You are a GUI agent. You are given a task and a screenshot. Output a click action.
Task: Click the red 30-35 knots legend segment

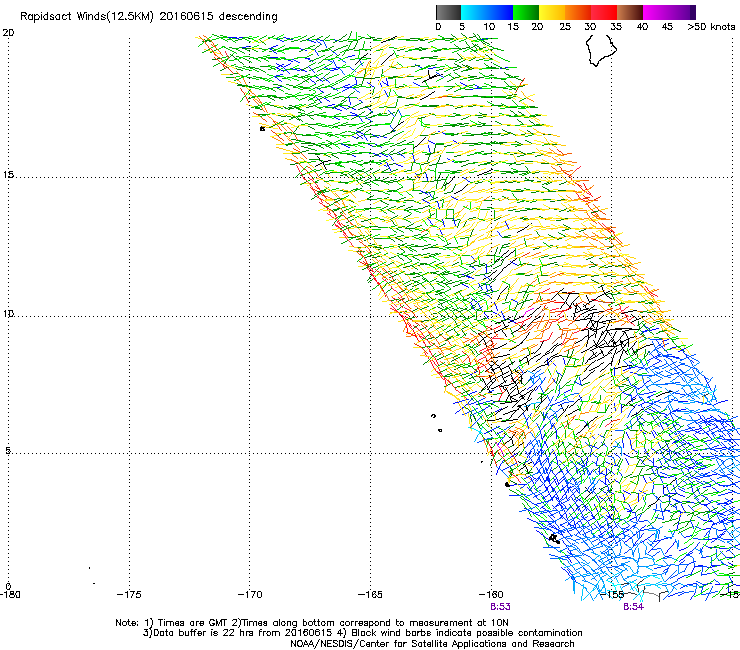(x=604, y=12)
